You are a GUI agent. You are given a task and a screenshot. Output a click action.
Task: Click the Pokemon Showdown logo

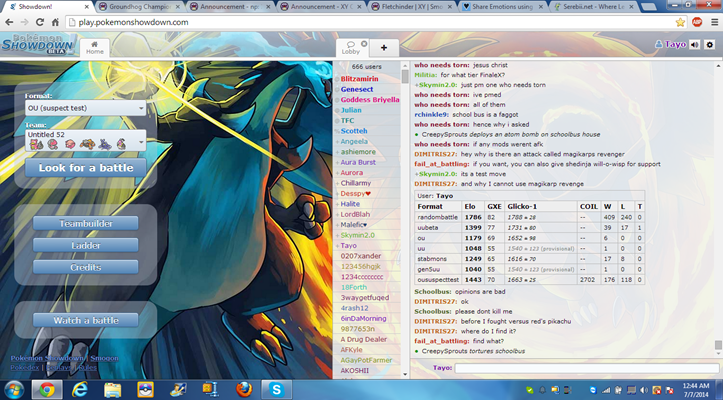[x=38, y=44]
